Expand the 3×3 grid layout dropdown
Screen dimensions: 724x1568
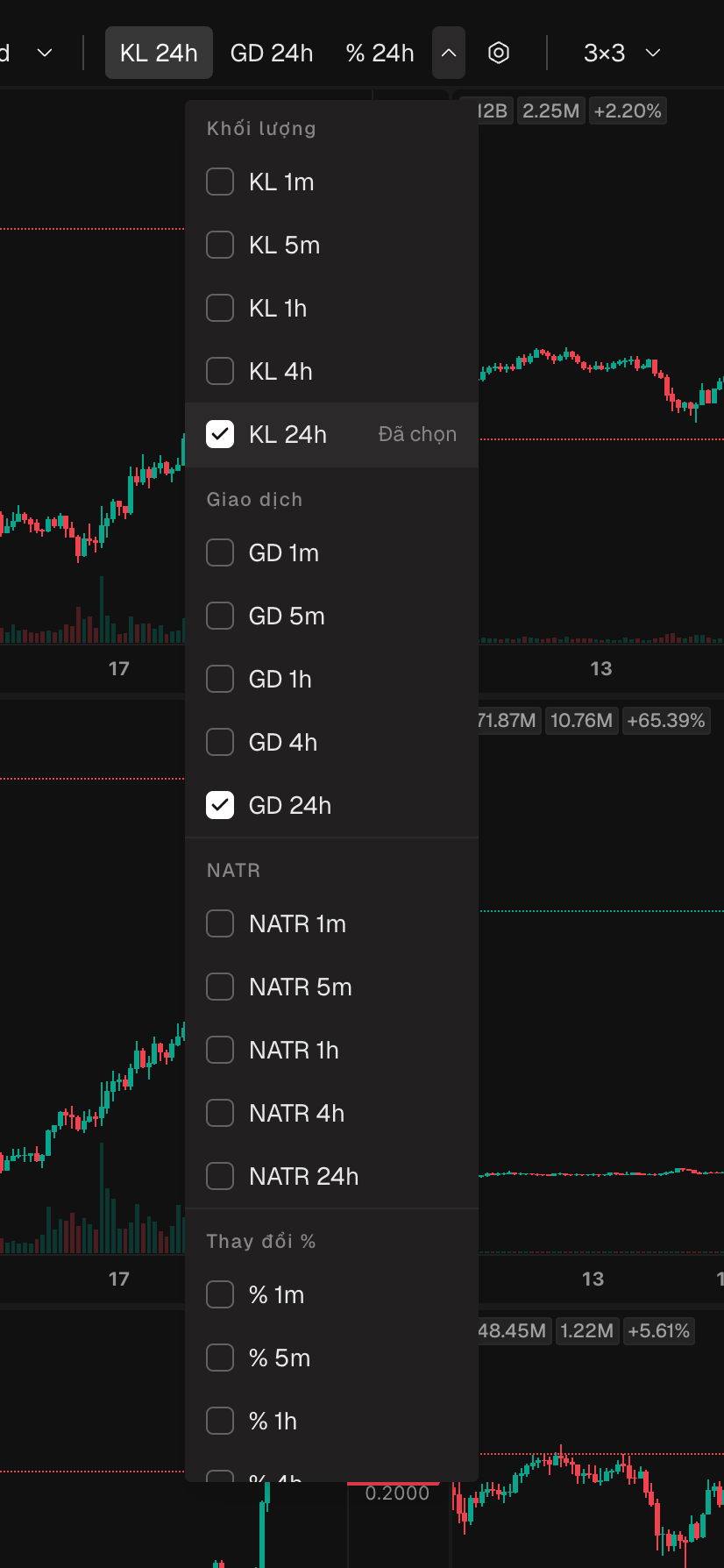pyautogui.click(x=621, y=53)
